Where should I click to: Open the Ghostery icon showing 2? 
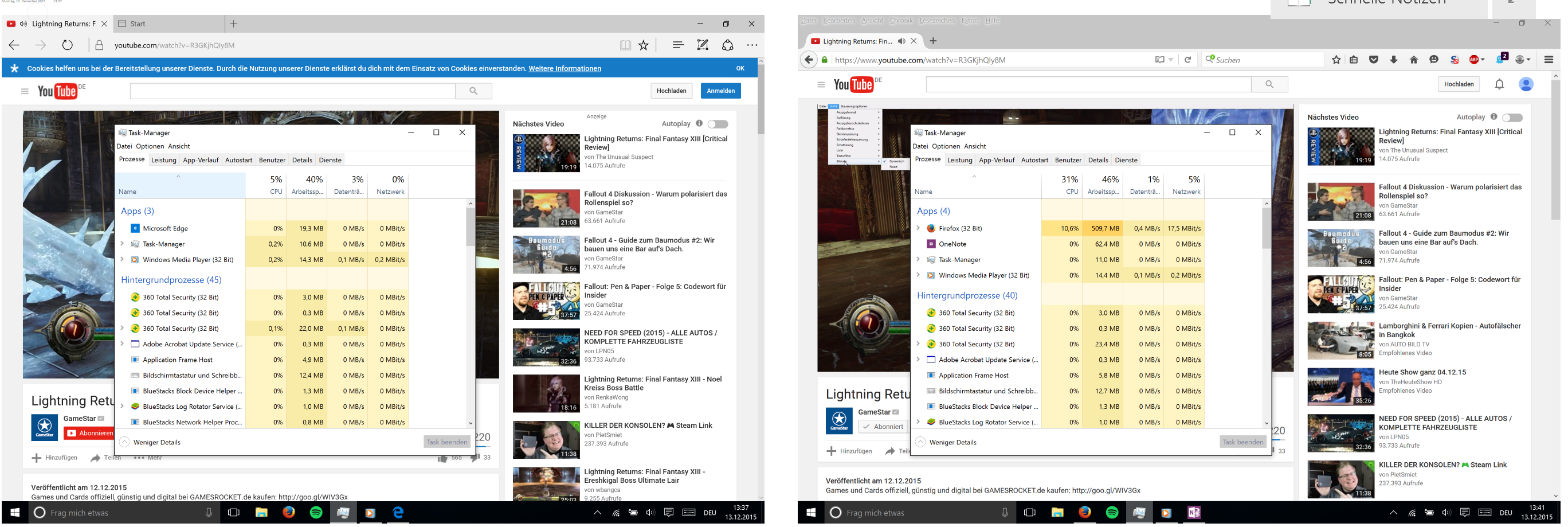click(x=1502, y=58)
